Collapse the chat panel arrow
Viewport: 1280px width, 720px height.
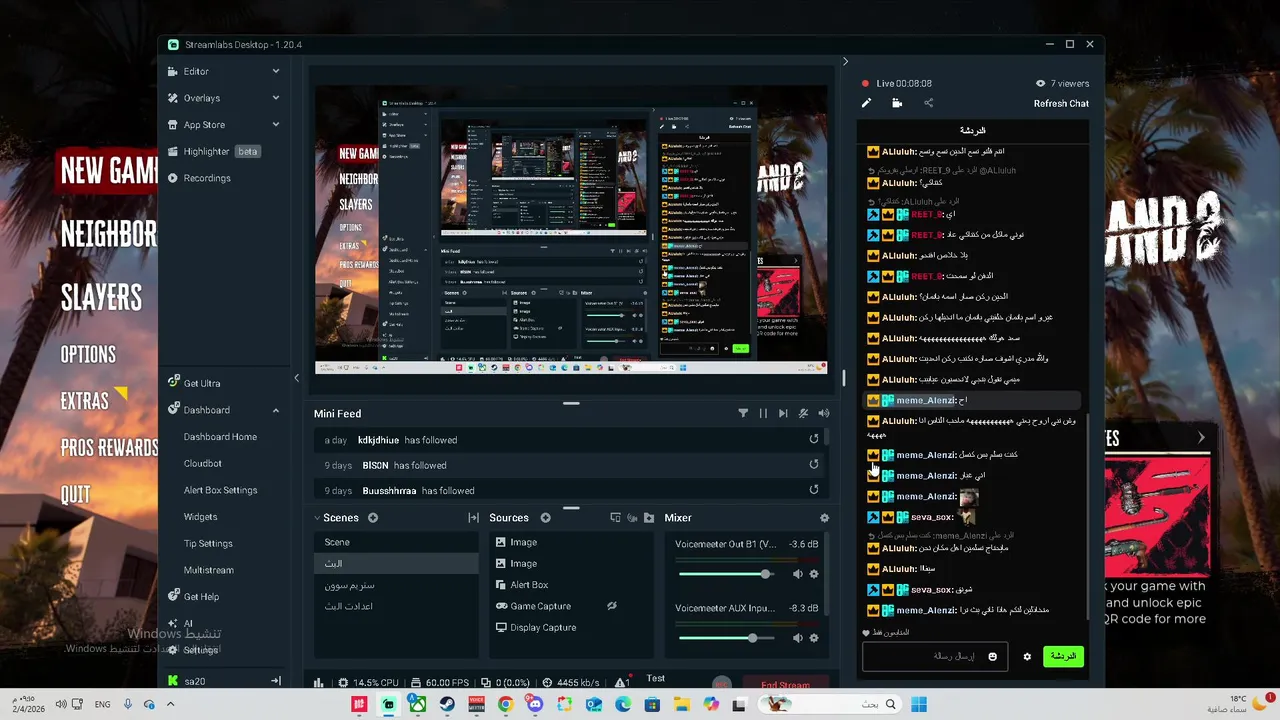(x=845, y=62)
